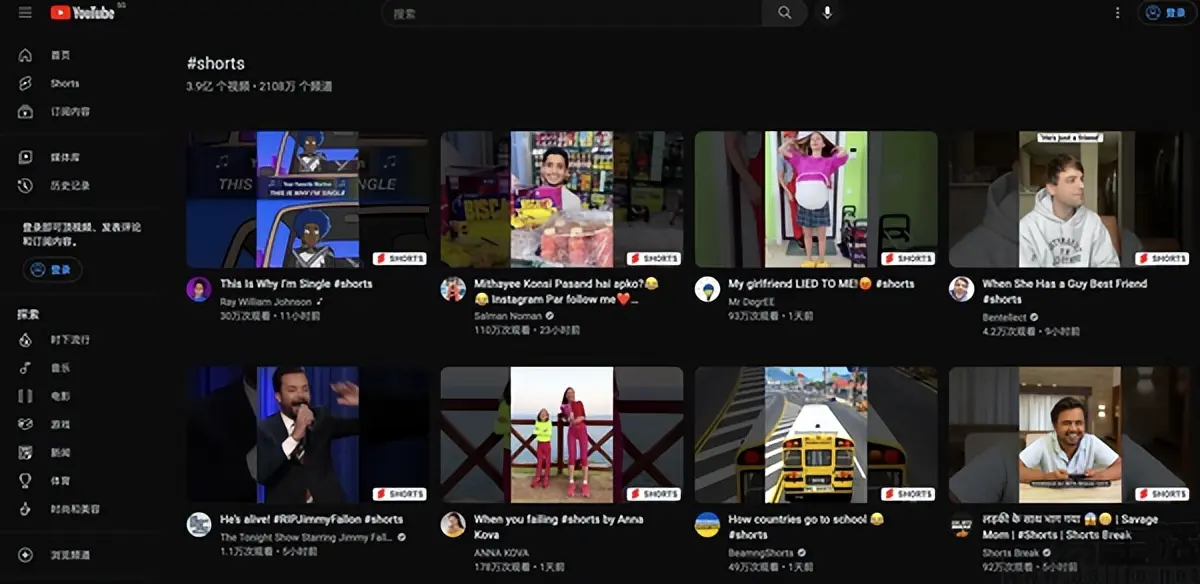Click the top-right sign-in button

tap(1166, 13)
